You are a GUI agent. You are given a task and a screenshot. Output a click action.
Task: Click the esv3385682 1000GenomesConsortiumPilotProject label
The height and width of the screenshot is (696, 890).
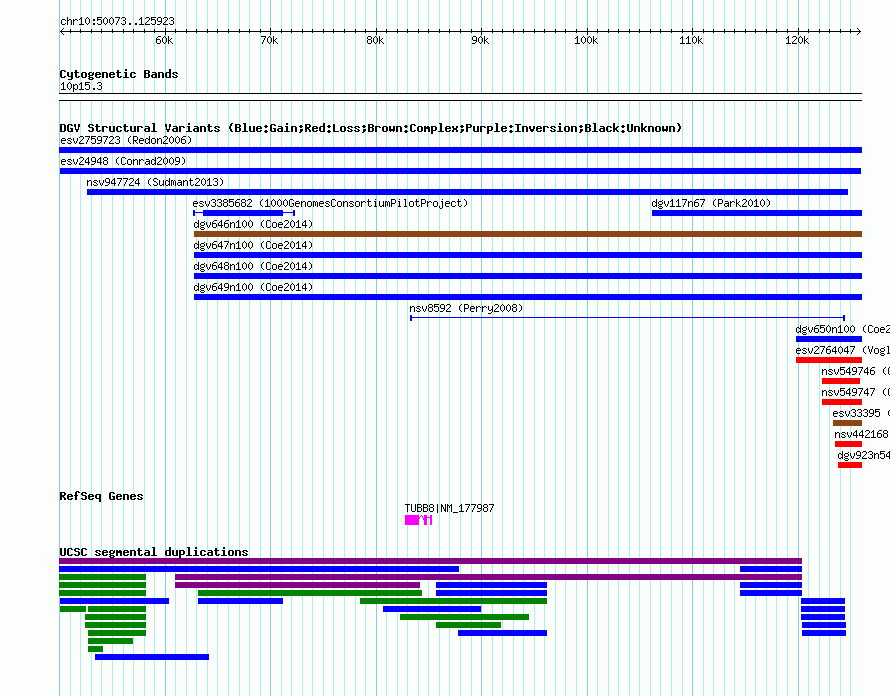(x=330, y=203)
